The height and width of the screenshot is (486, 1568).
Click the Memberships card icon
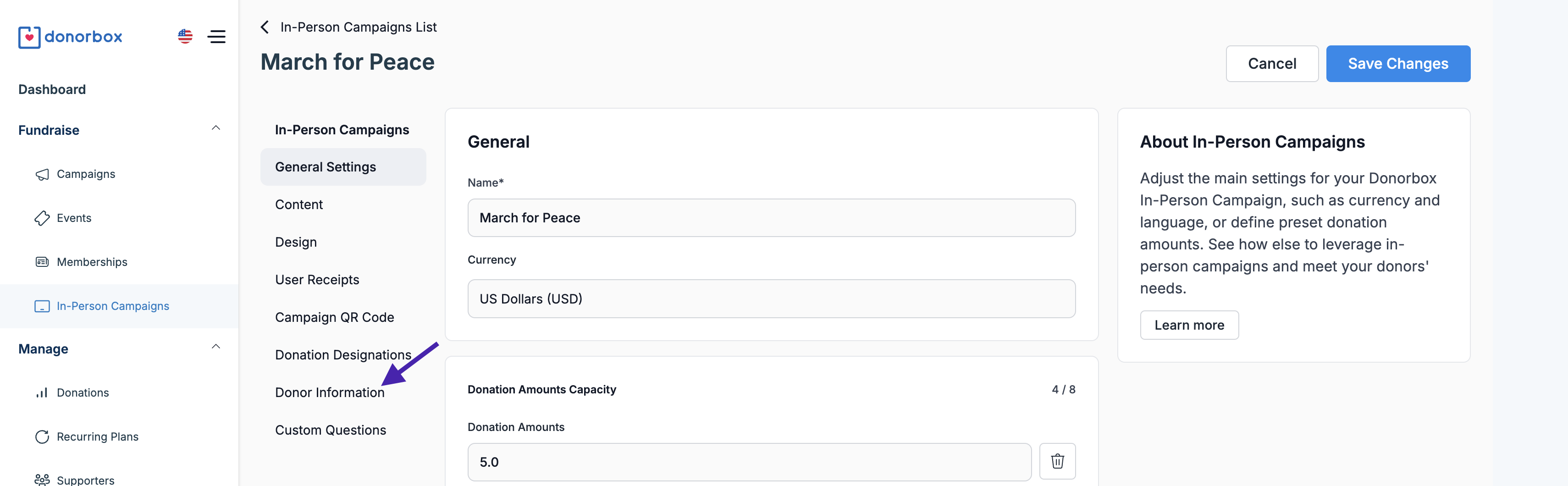[42, 263]
